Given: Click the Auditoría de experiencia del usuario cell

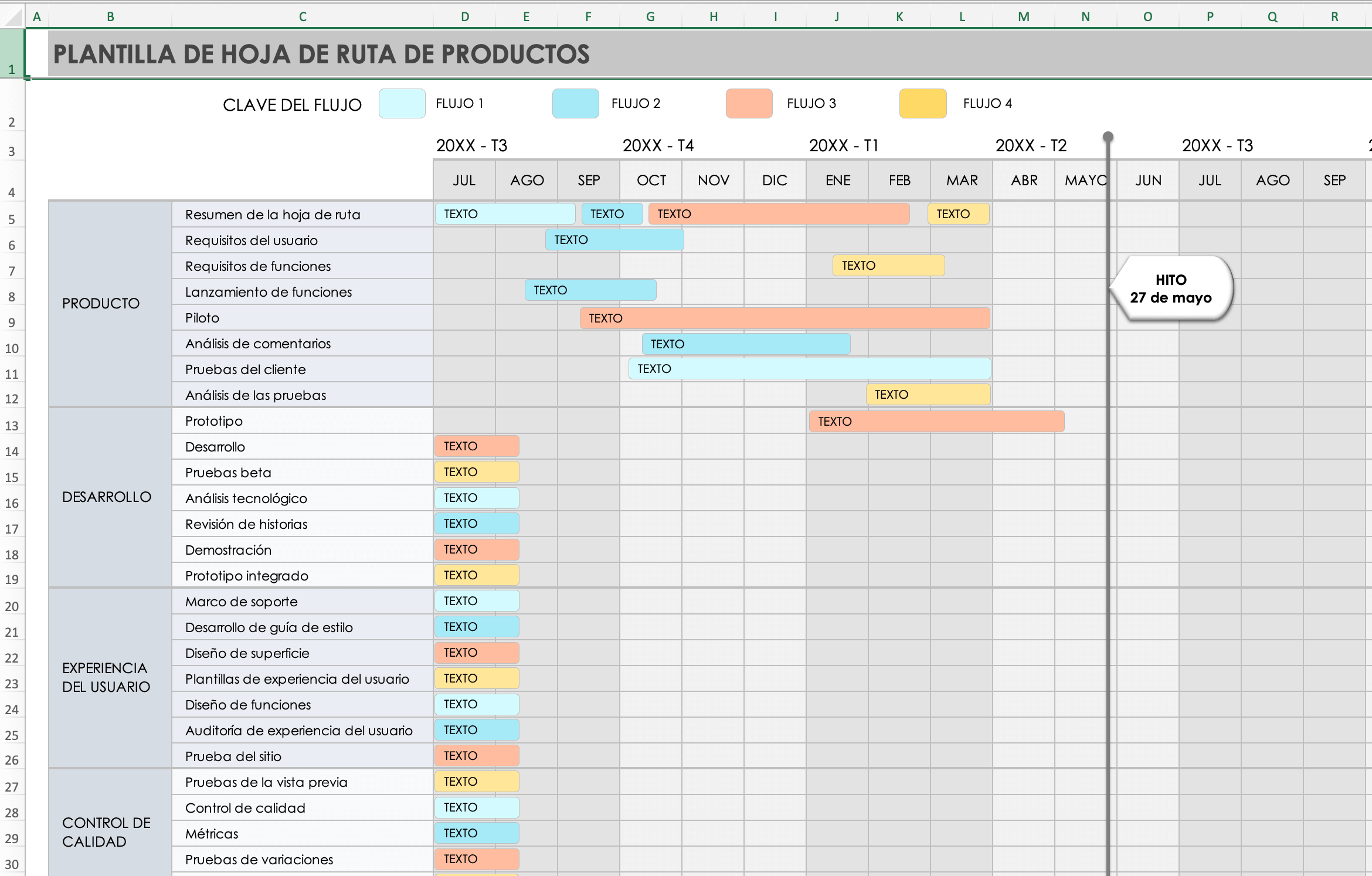Looking at the screenshot, I should click(303, 731).
